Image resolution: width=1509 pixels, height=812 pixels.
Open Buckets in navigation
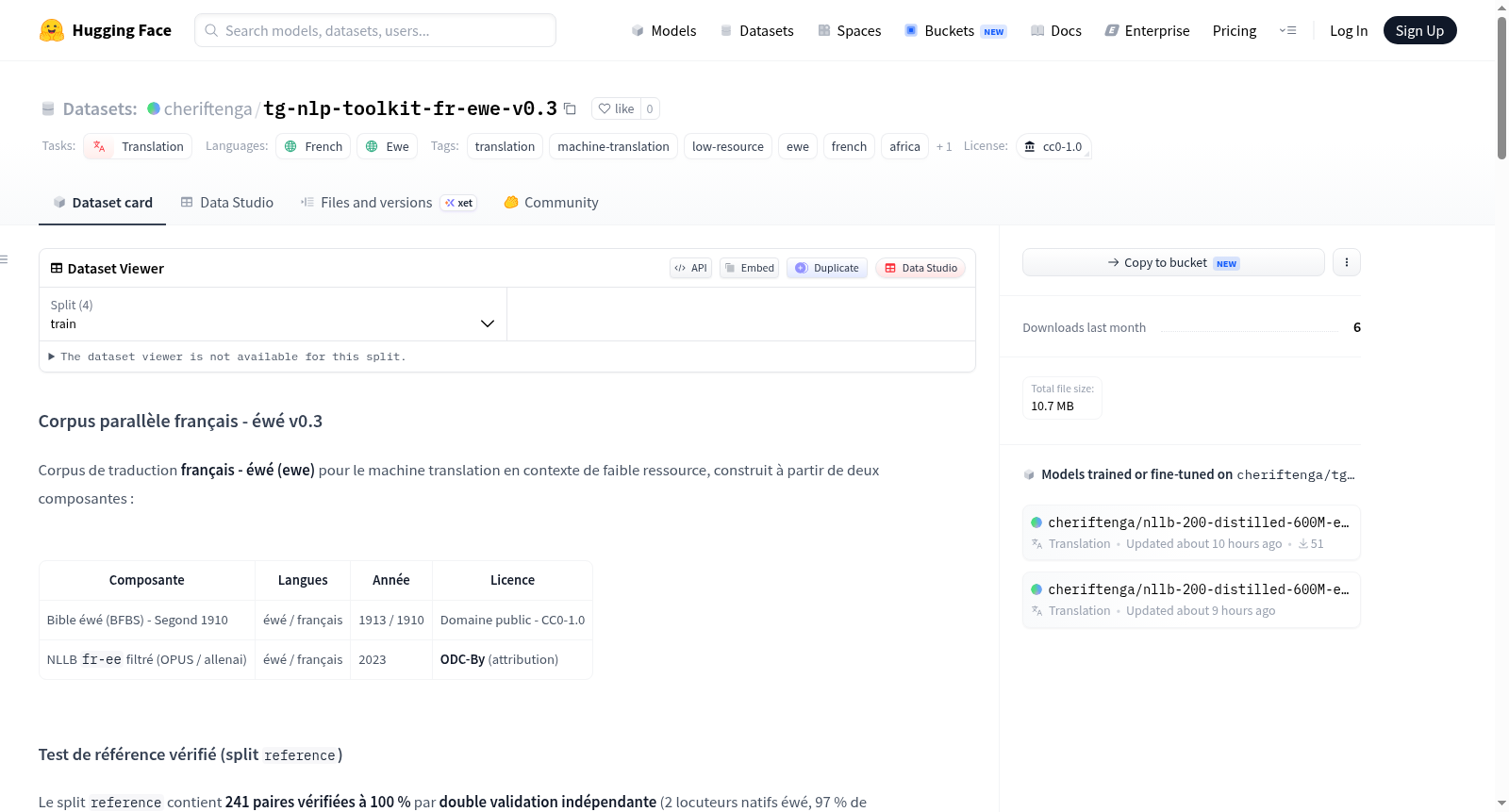click(x=955, y=30)
